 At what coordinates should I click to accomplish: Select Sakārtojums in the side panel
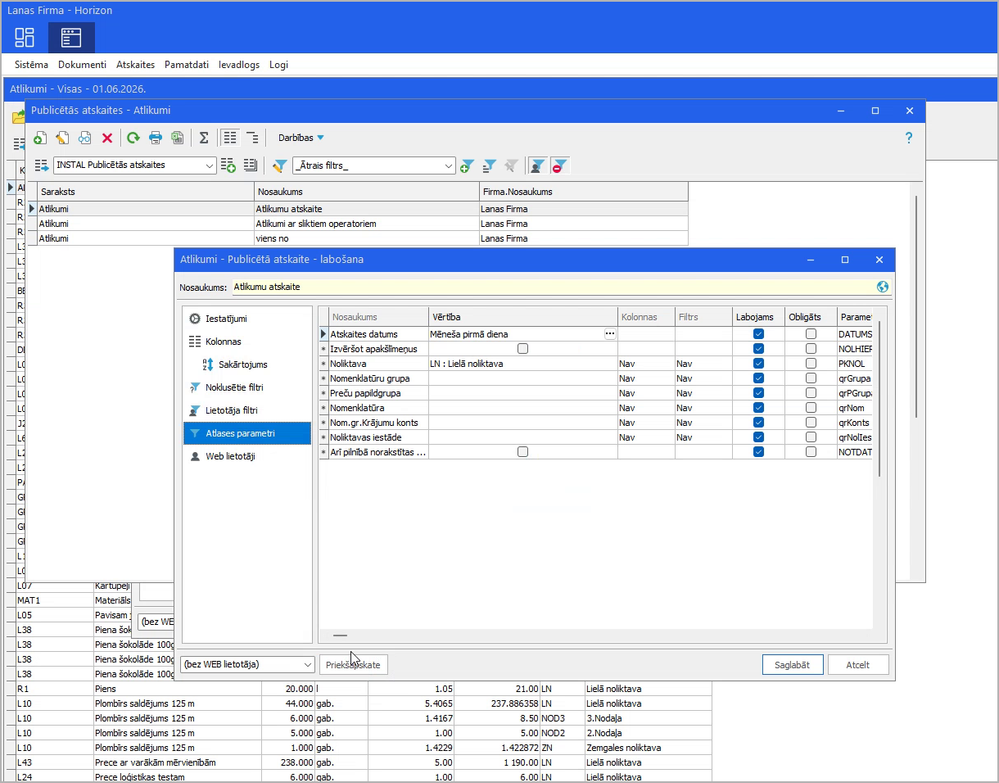tap(247, 364)
